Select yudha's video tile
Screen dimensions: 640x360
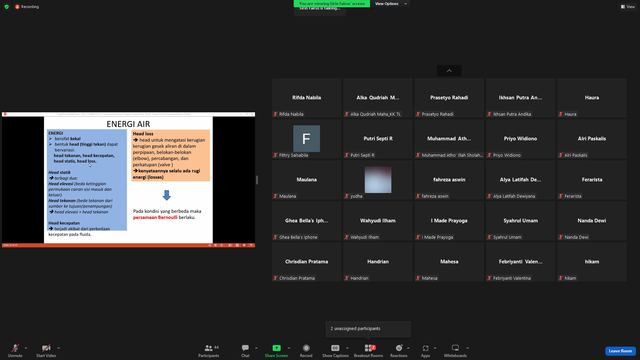tap(378, 180)
